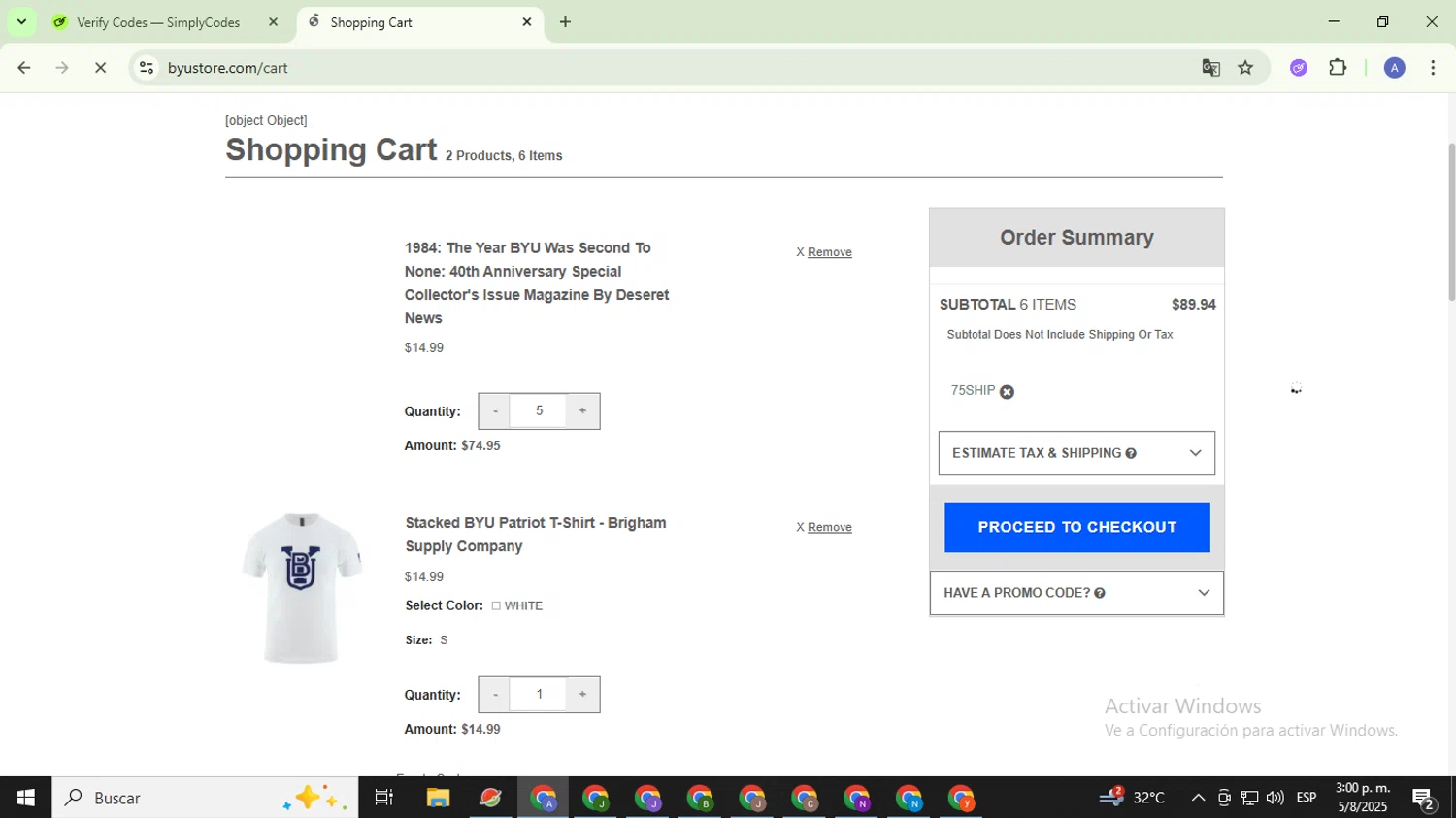Open the Windows Start menu
This screenshot has height=818, width=1456.
point(26,798)
